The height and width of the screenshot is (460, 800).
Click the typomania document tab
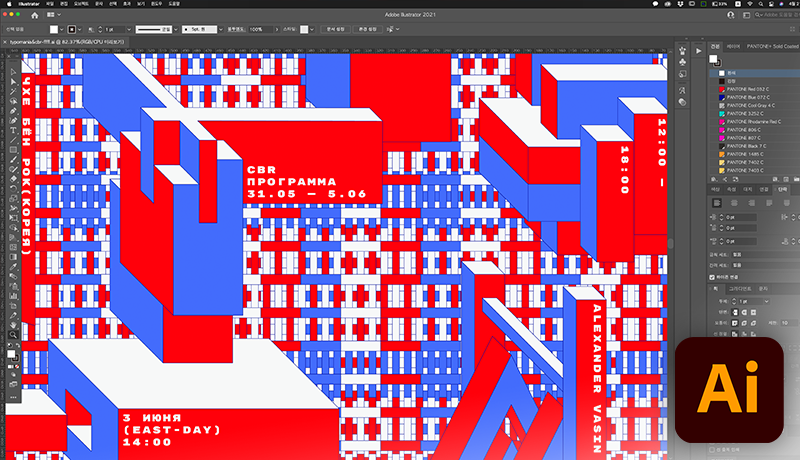pos(67,42)
